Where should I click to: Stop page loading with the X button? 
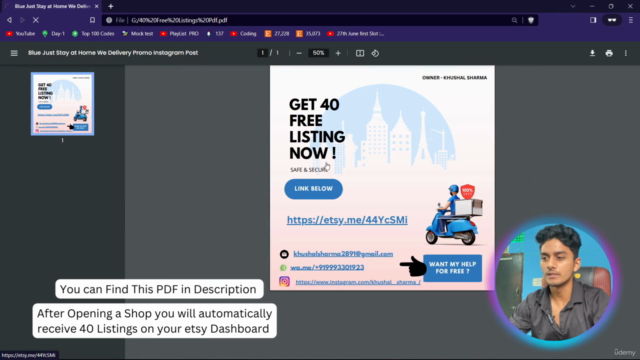[36, 20]
